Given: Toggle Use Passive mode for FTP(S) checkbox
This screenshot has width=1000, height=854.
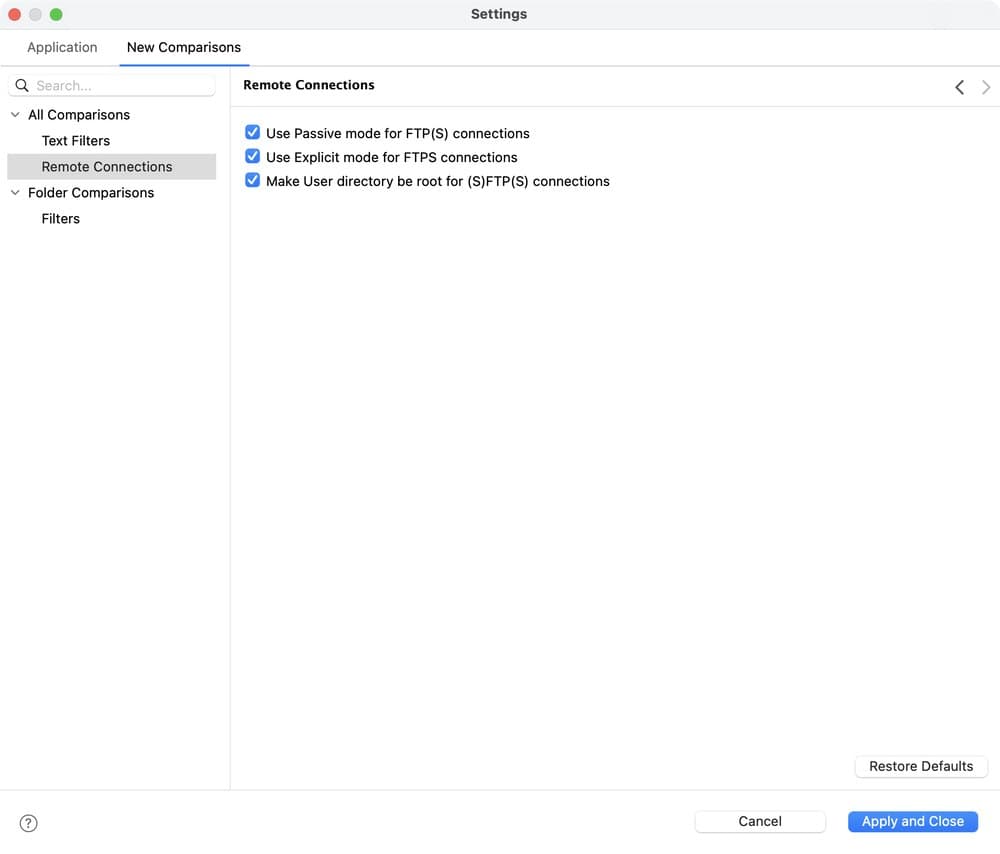Looking at the screenshot, I should click(x=253, y=132).
